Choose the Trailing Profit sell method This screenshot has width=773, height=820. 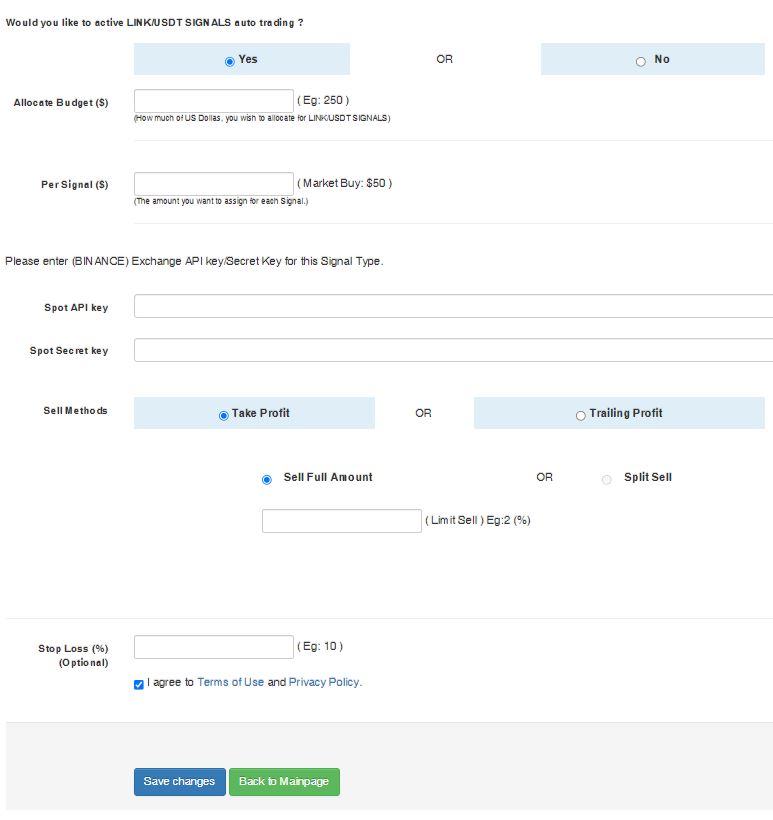(x=581, y=416)
